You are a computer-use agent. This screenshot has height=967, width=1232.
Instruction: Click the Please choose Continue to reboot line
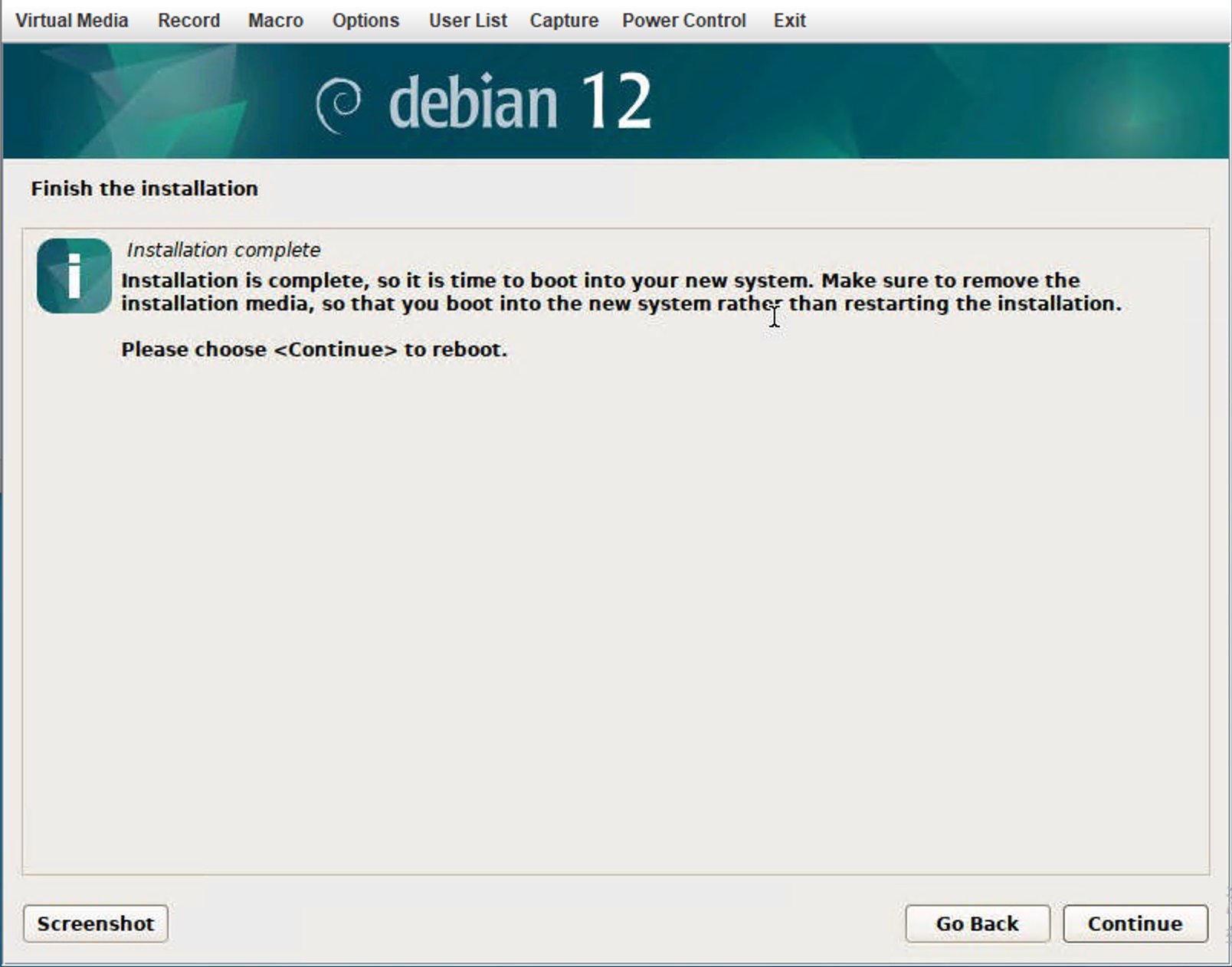[313, 349]
